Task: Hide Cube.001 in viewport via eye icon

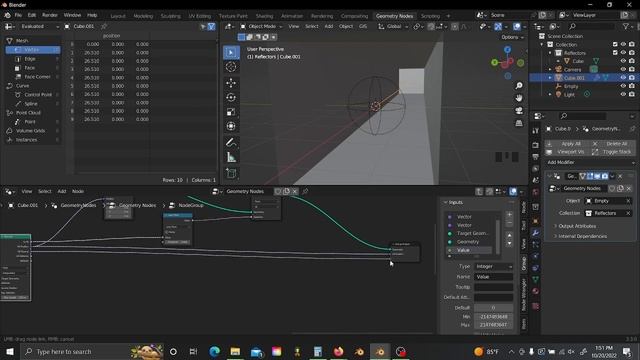Action: [623, 78]
